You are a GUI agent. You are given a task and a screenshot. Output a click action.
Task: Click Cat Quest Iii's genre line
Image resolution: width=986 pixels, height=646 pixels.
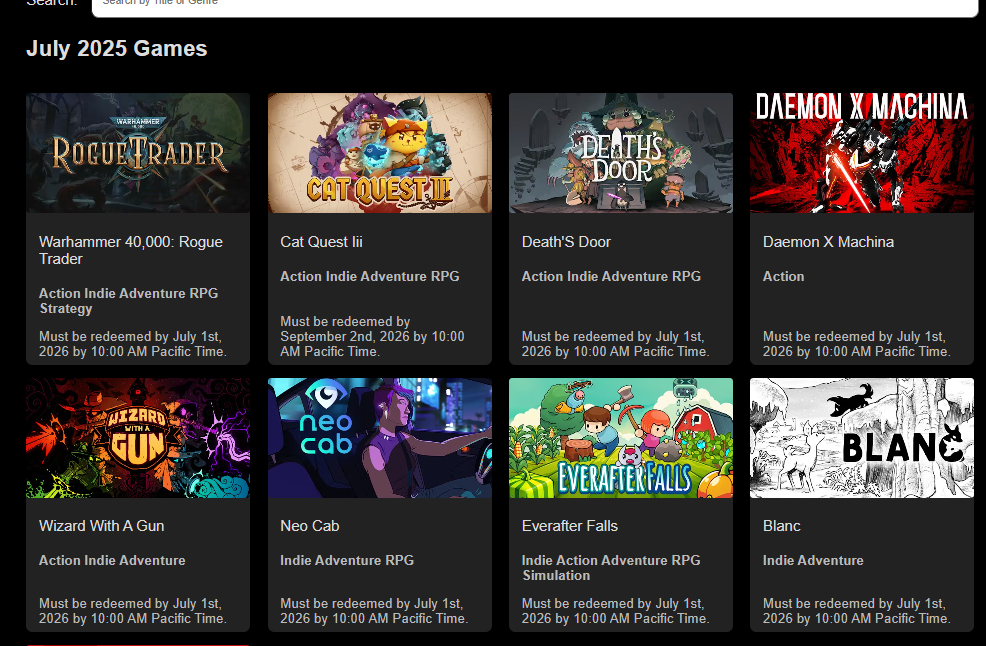(x=370, y=276)
